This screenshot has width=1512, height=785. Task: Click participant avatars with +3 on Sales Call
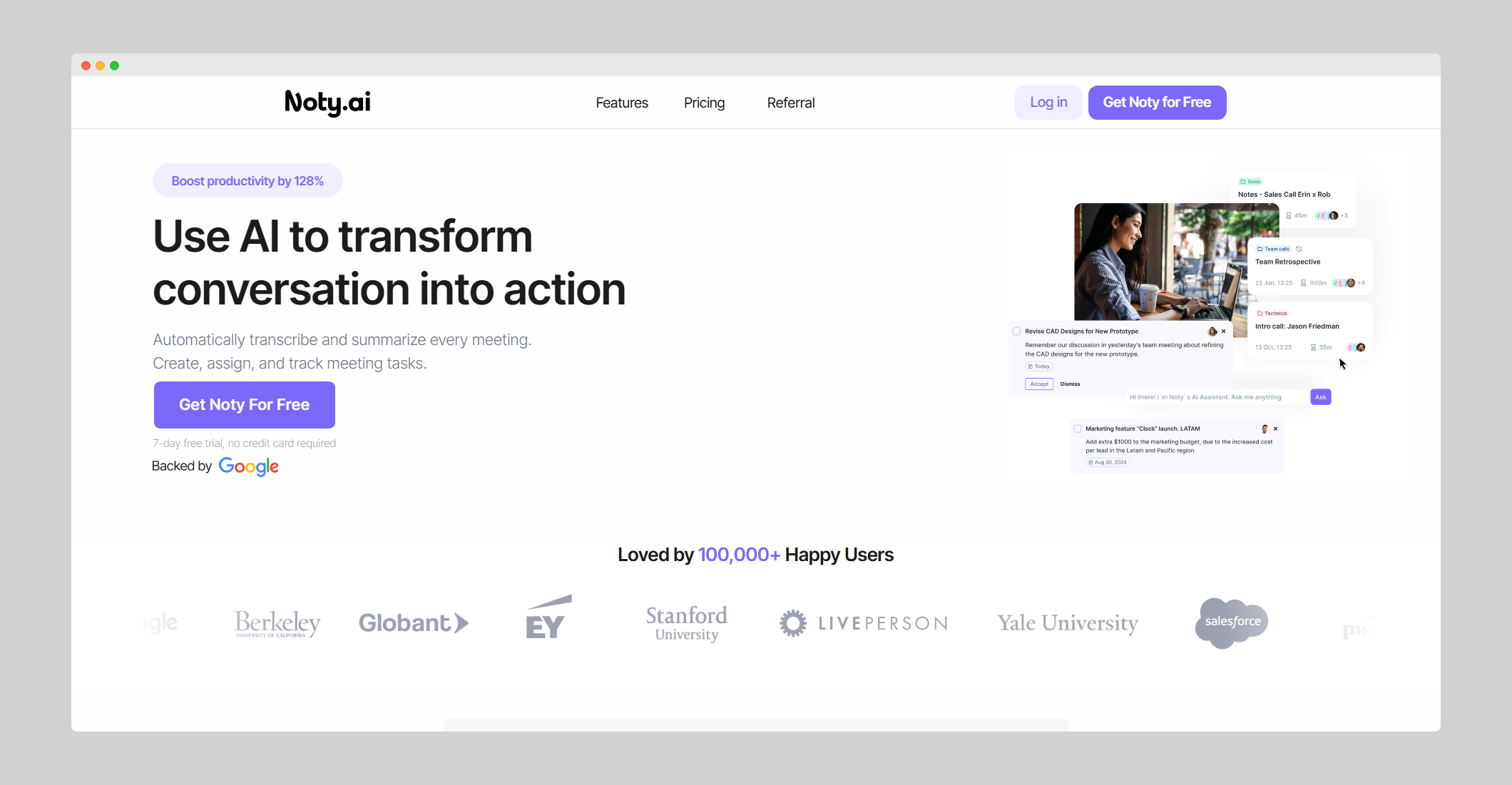[1332, 215]
